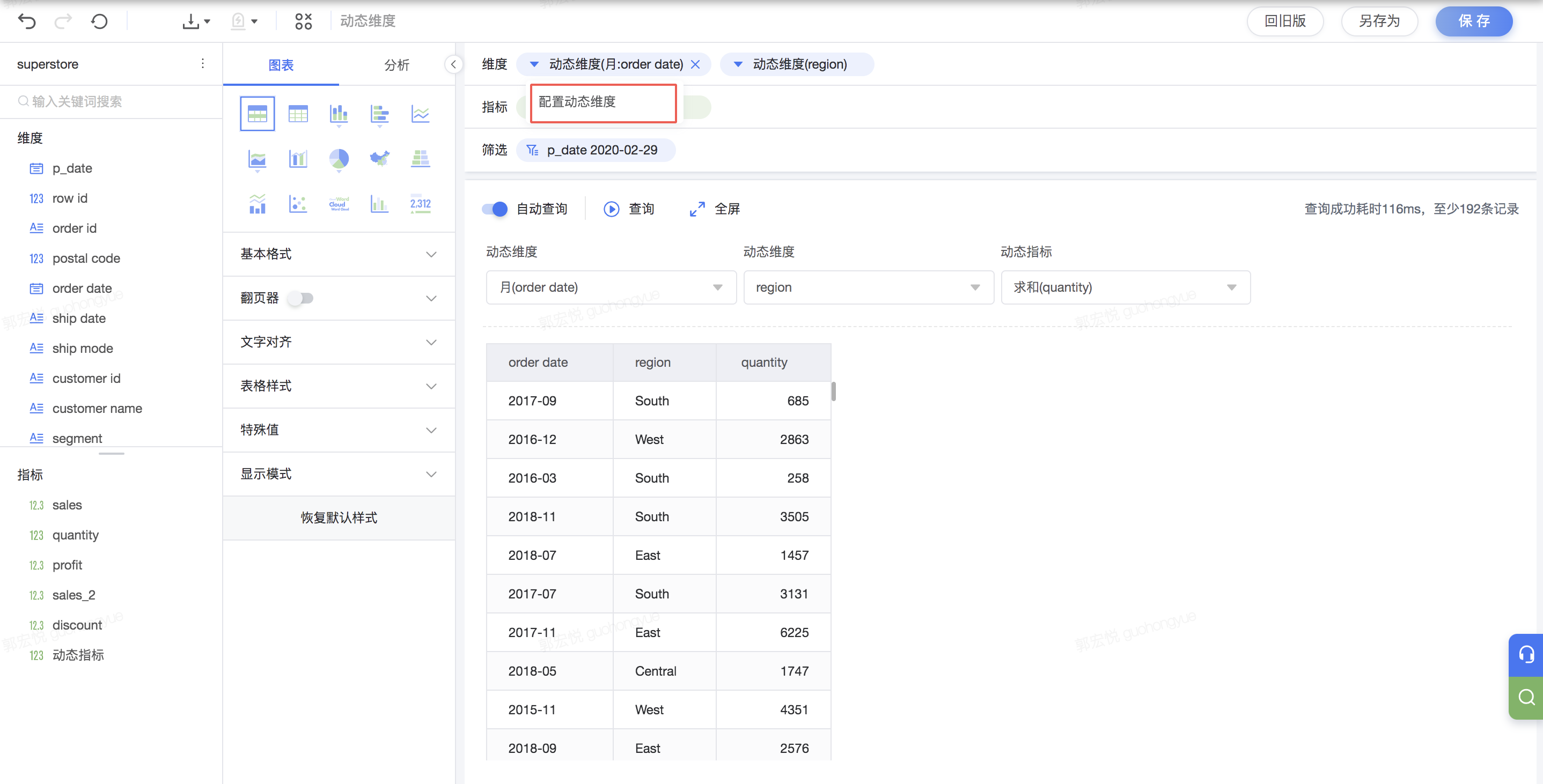This screenshot has height=784, width=1543.
Task: Click the 回旧版 old version button
Action: click(x=1285, y=21)
